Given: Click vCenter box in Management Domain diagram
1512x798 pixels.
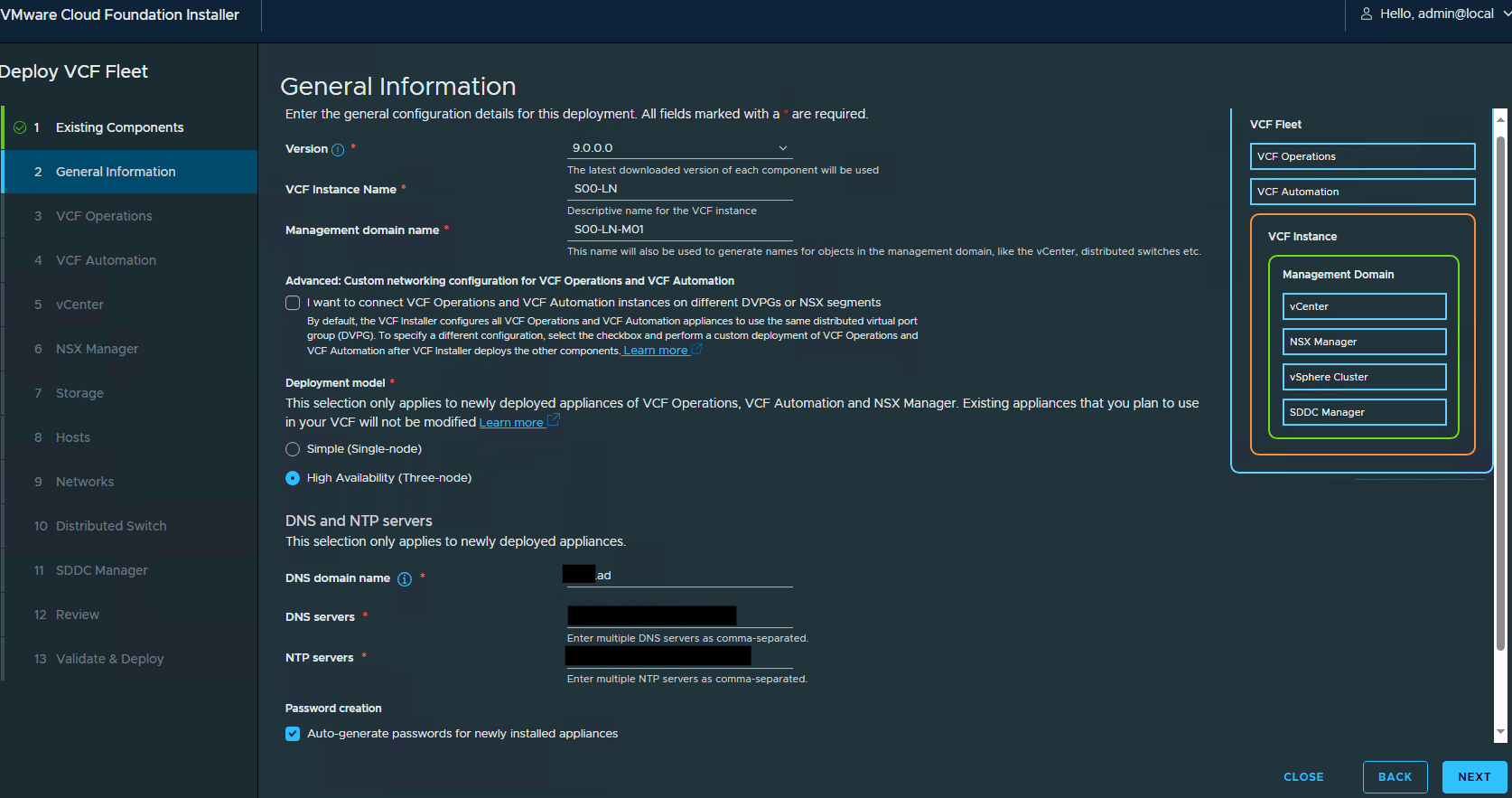Looking at the screenshot, I should (1365, 306).
